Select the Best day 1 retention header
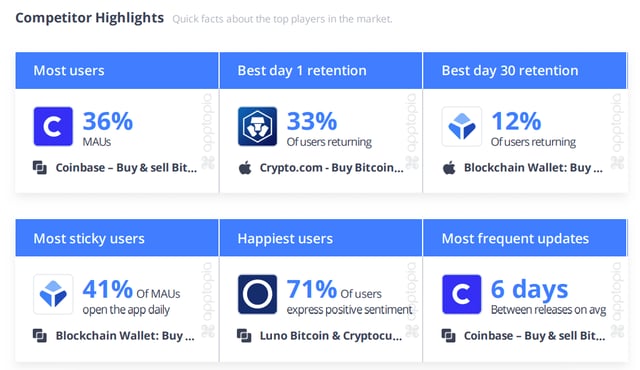640x370 pixels. 321,71
